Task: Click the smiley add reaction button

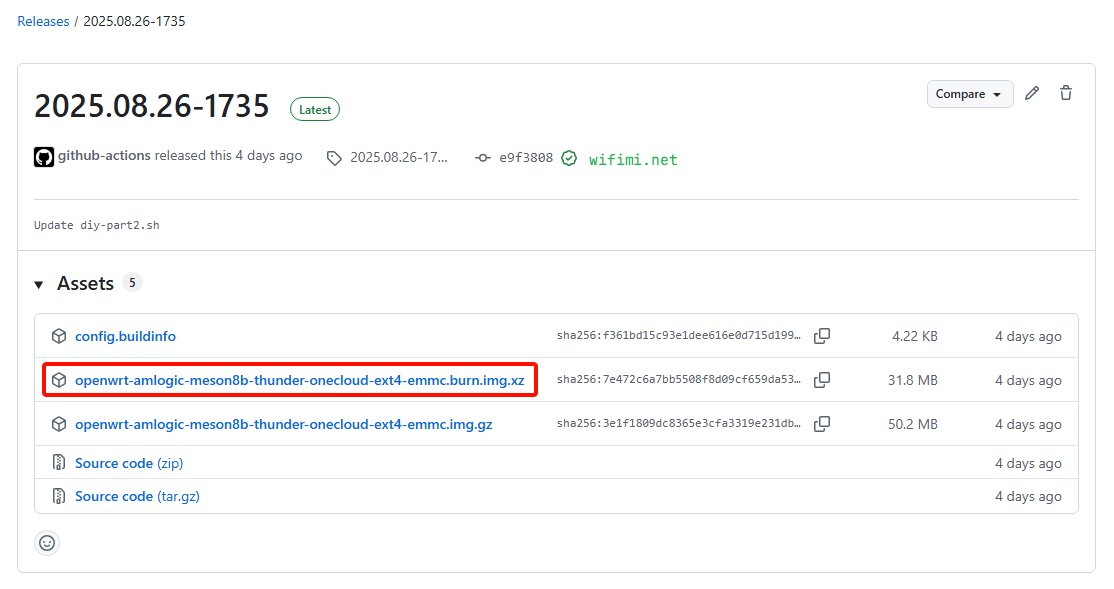Action: tap(47, 543)
